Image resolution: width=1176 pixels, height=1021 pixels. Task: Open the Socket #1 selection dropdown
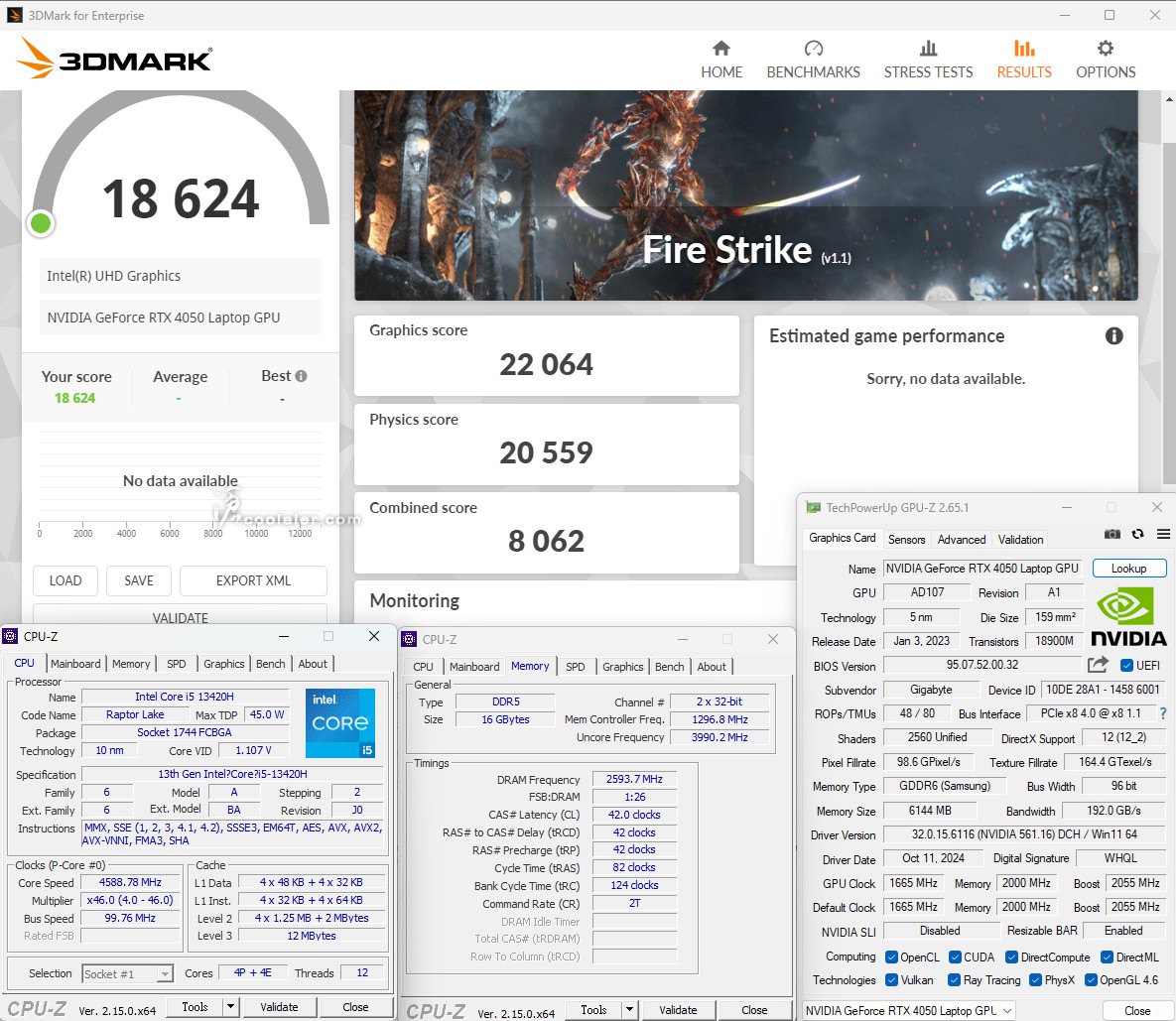(x=127, y=973)
